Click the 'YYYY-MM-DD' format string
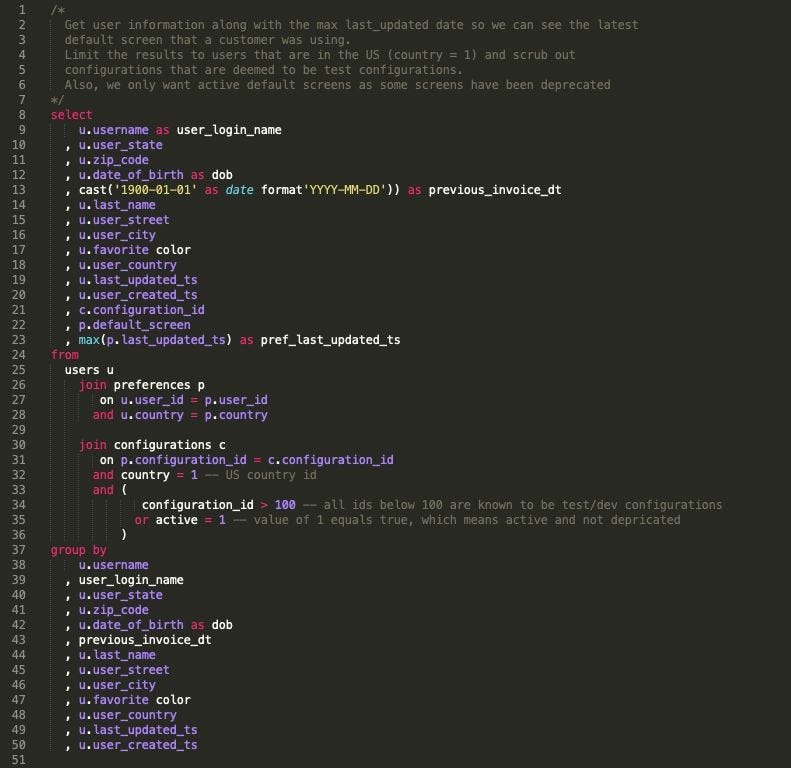791x768 pixels. click(345, 190)
